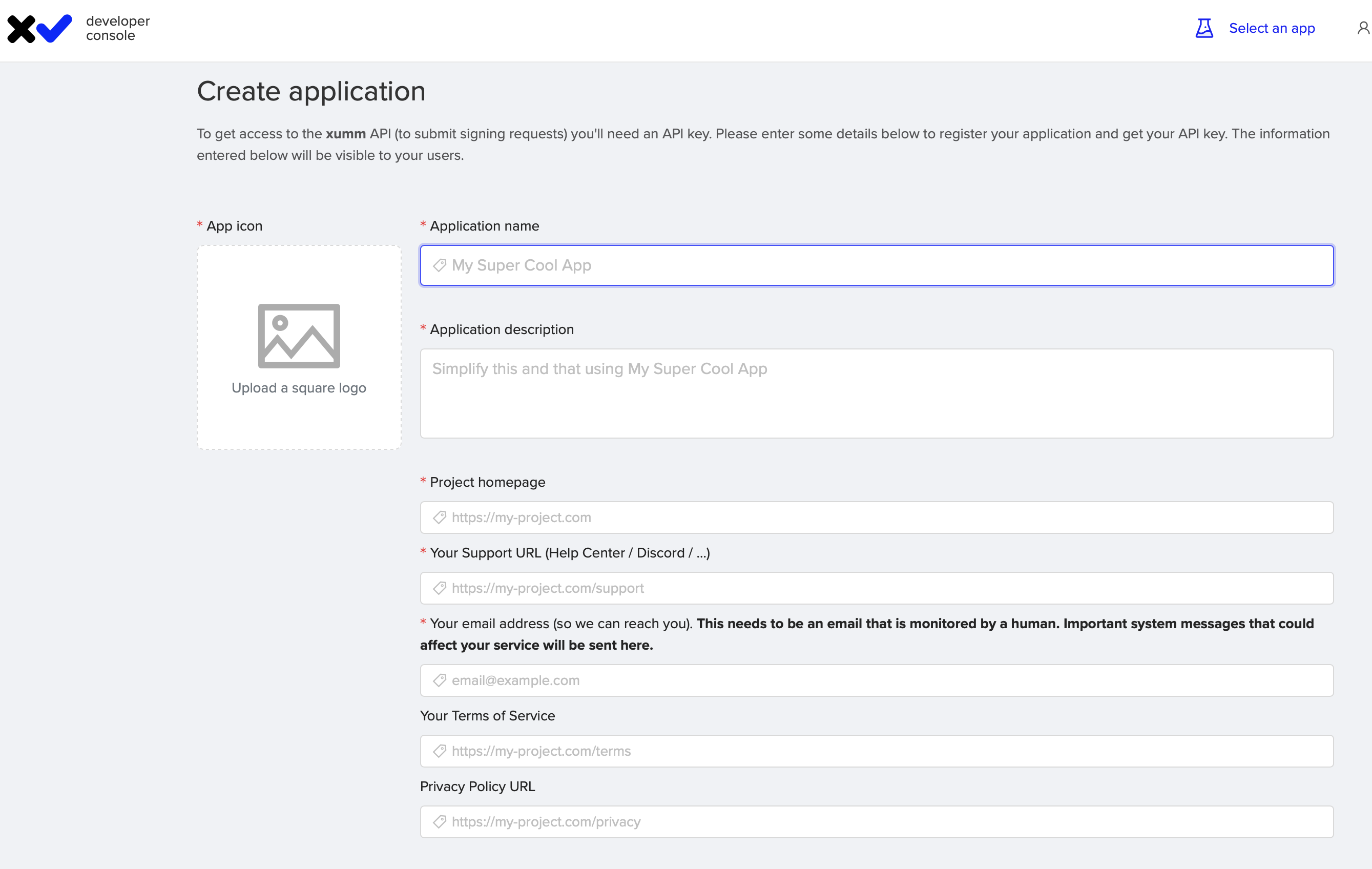This screenshot has height=869, width=1372.
Task: Click tag icon in Project homepage field
Action: [x=439, y=518]
